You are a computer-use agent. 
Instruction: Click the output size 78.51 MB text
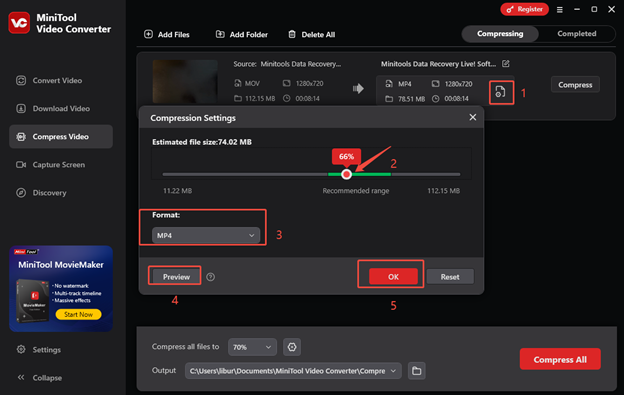411,99
